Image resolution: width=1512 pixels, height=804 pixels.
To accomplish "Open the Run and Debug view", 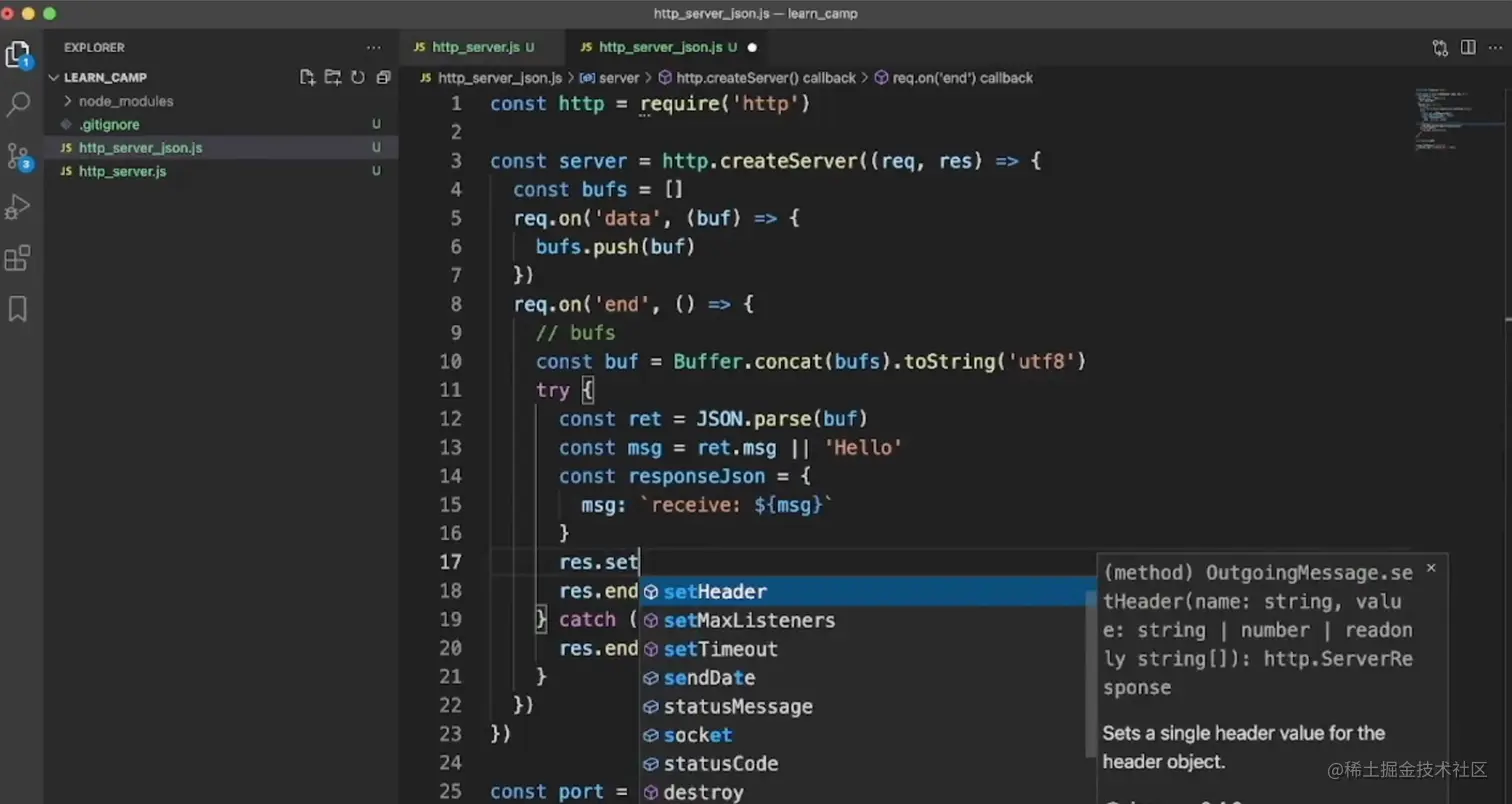I will [x=18, y=207].
